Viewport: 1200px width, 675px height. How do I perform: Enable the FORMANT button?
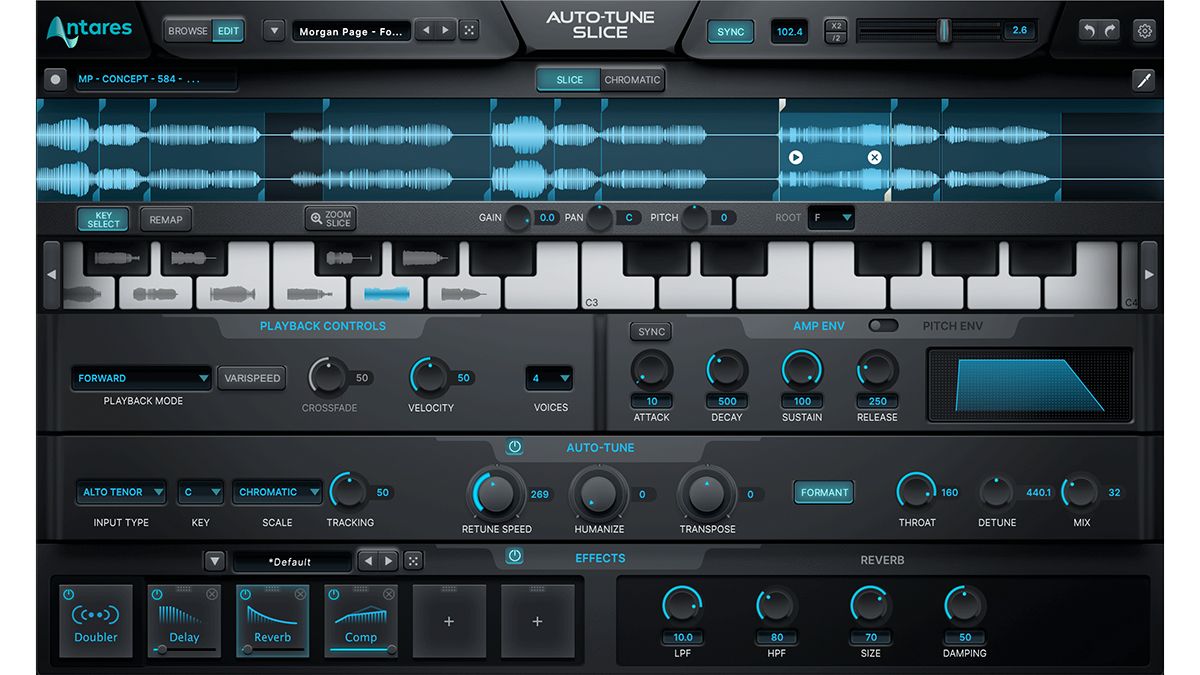pos(823,492)
